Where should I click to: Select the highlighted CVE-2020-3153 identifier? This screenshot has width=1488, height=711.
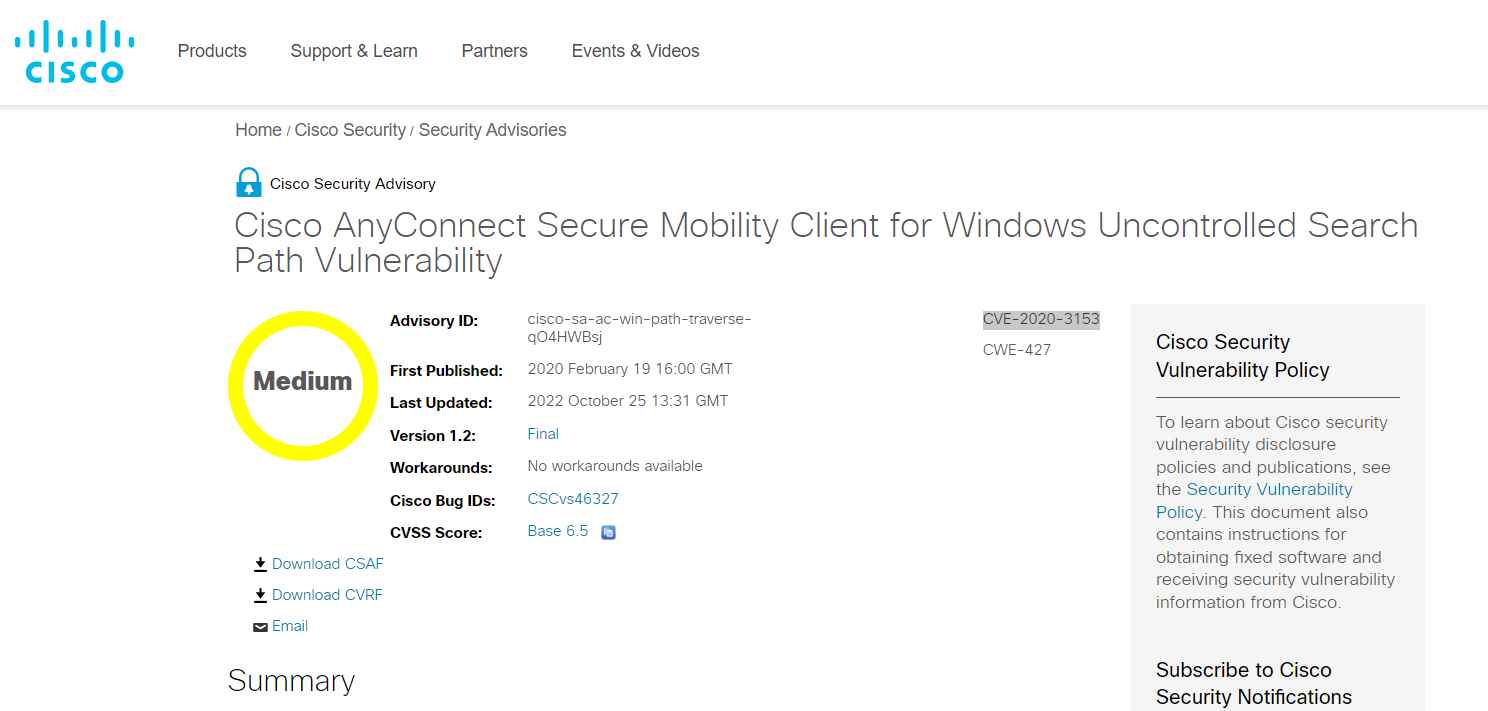(x=1040, y=318)
